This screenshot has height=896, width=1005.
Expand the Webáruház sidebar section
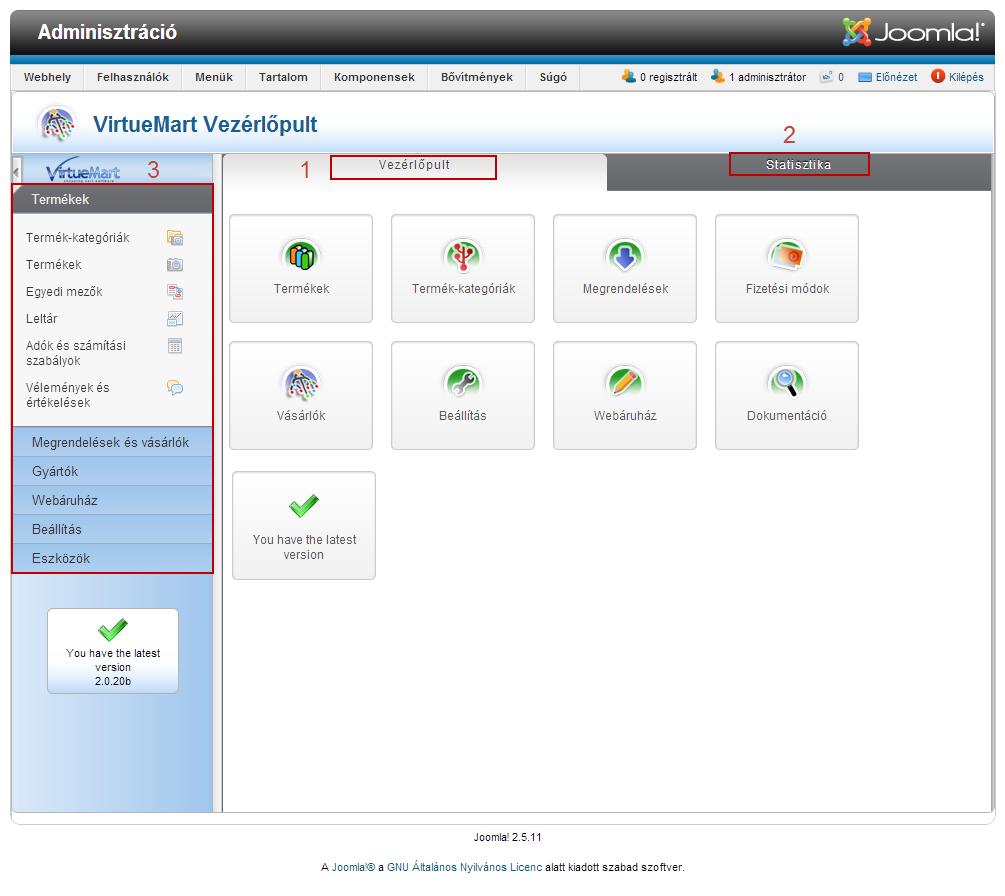(113, 500)
